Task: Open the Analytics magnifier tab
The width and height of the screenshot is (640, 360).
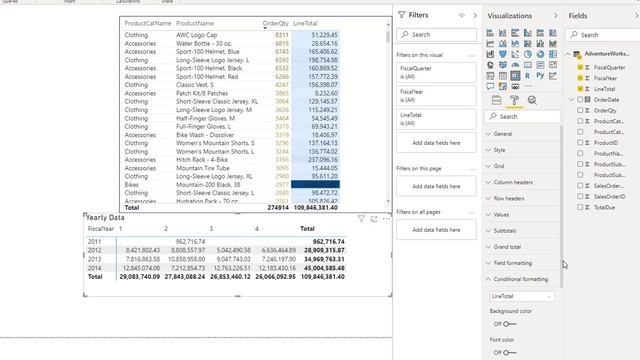Action: [x=532, y=100]
